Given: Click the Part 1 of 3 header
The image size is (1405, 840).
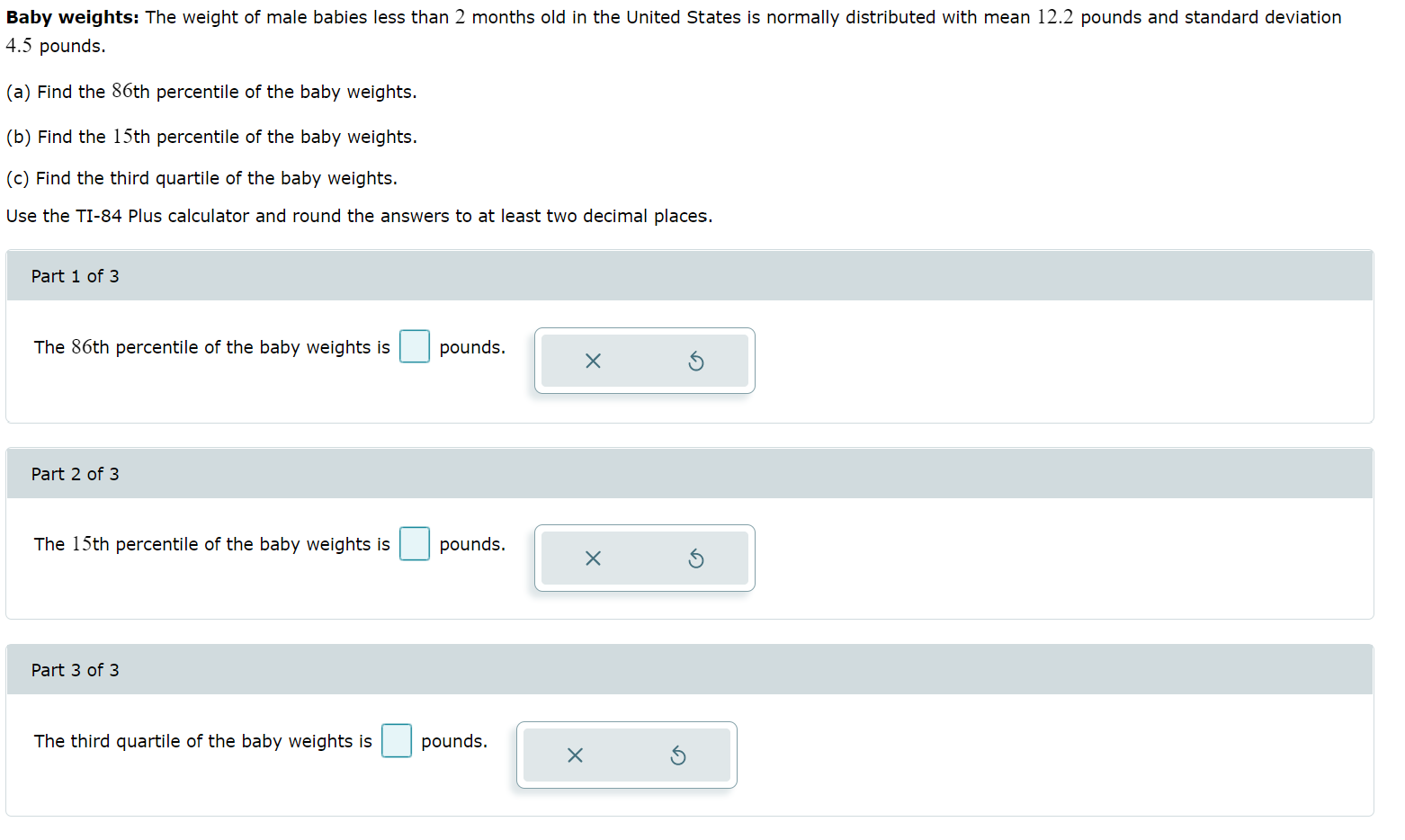Looking at the screenshot, I should click(76, 275).
